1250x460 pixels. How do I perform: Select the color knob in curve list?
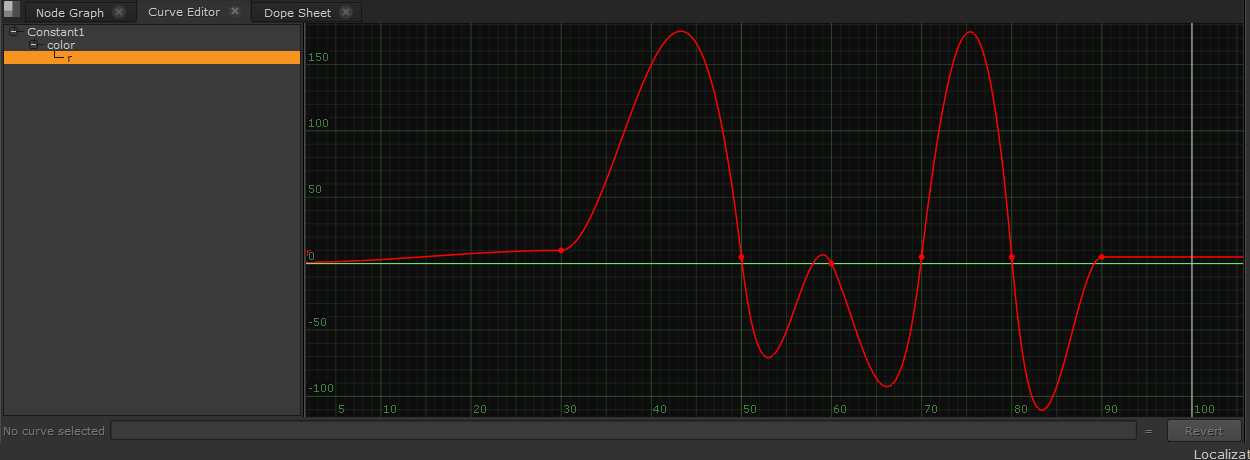coord(61,45)
